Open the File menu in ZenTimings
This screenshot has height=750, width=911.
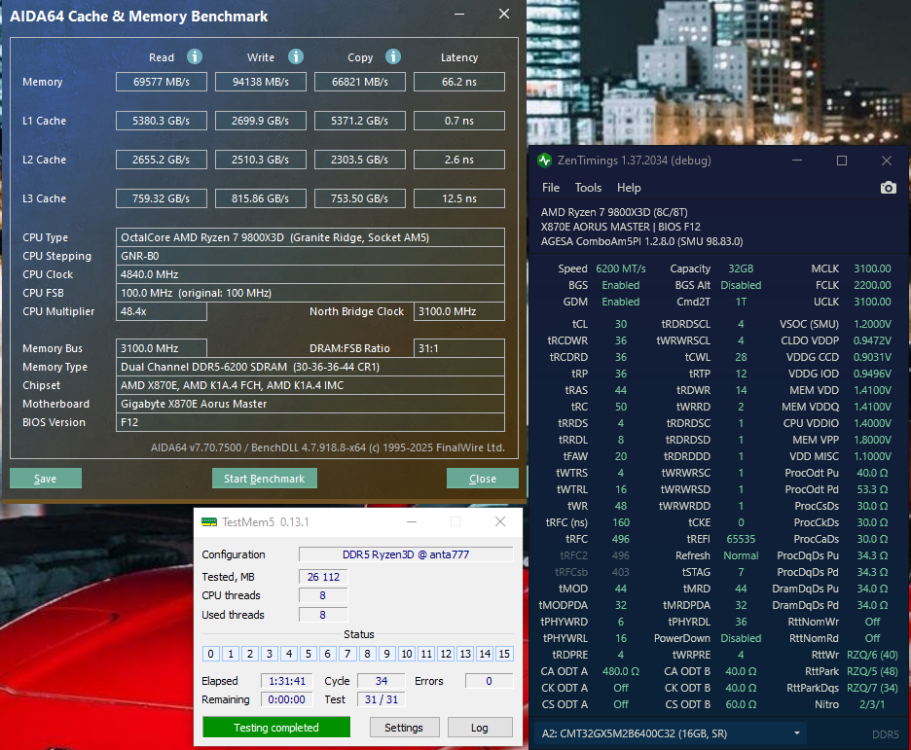tap(551, 188)
